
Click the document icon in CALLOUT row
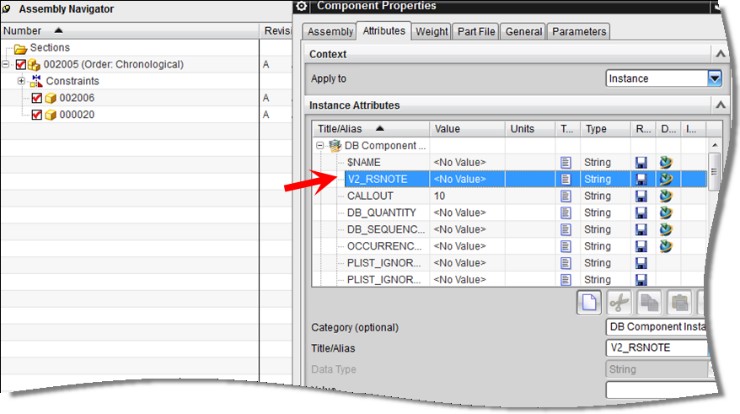pyautogui.click(x=565, y=196)
